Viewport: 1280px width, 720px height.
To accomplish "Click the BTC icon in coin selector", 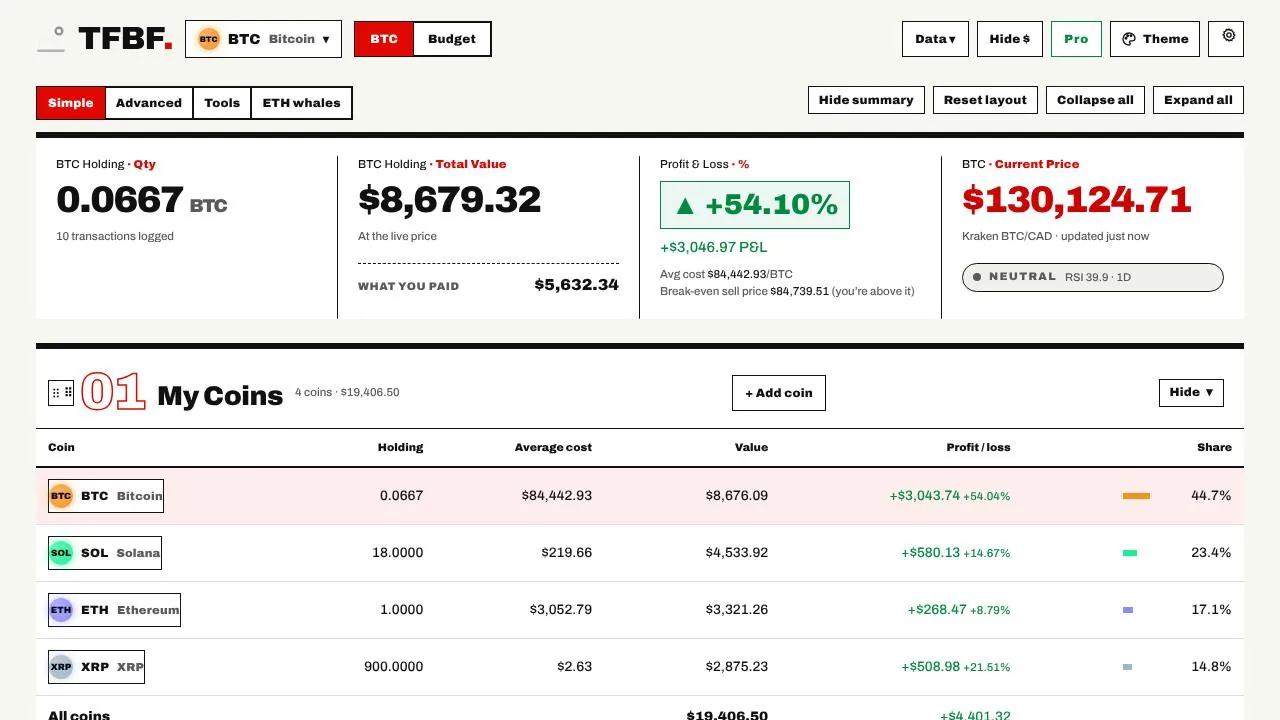I will pos(208,39).
